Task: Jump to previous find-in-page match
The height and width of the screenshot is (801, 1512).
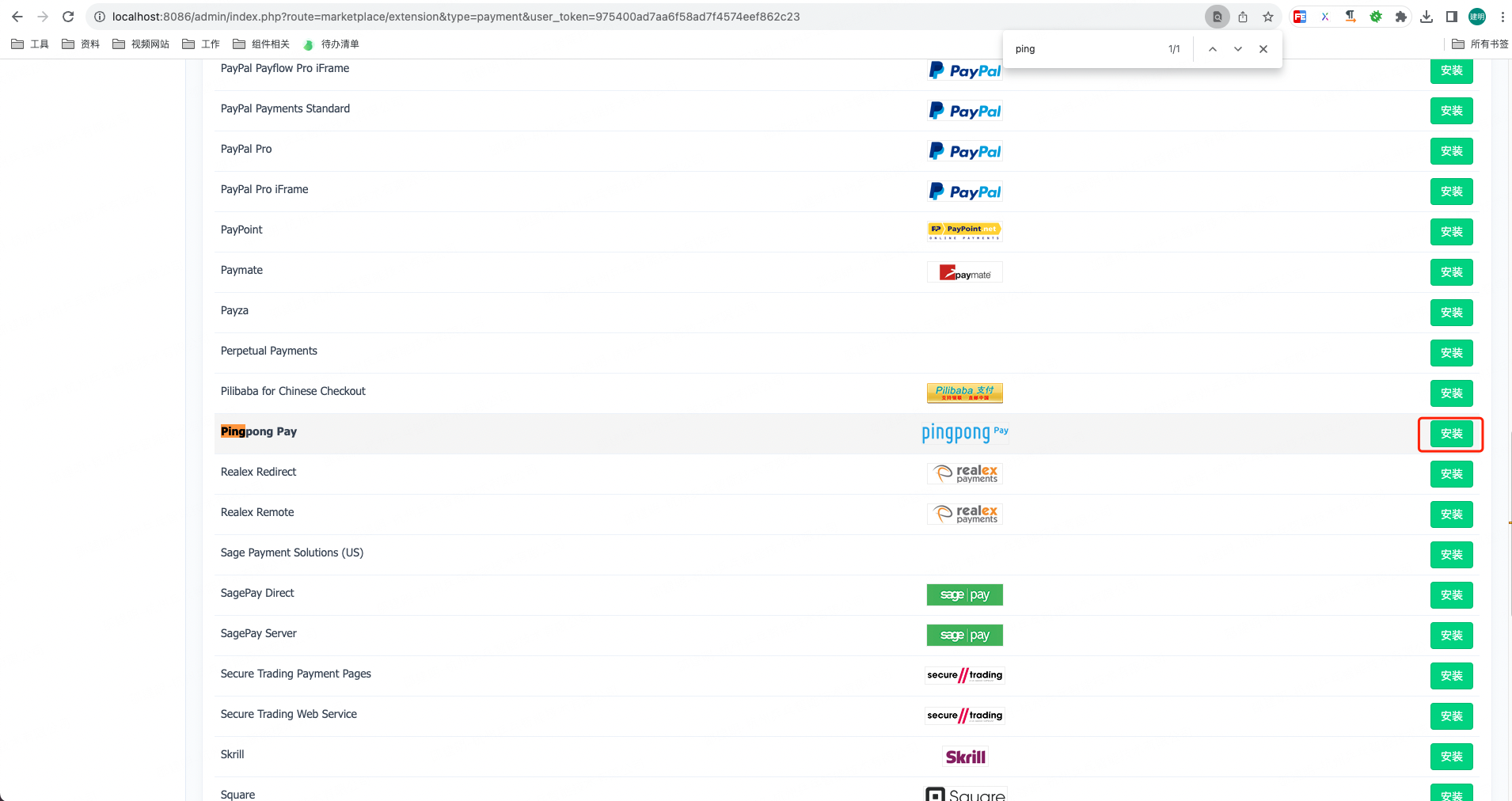Action: pos(1212,49)
